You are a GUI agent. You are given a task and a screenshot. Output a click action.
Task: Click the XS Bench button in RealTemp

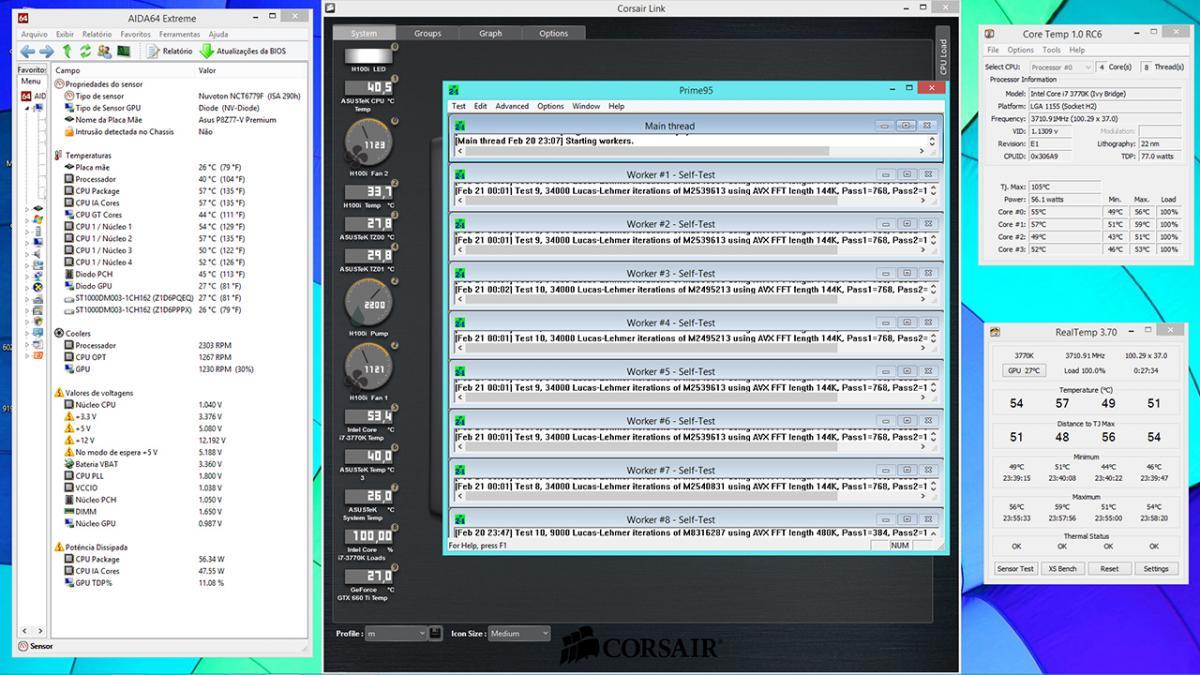1062,568
